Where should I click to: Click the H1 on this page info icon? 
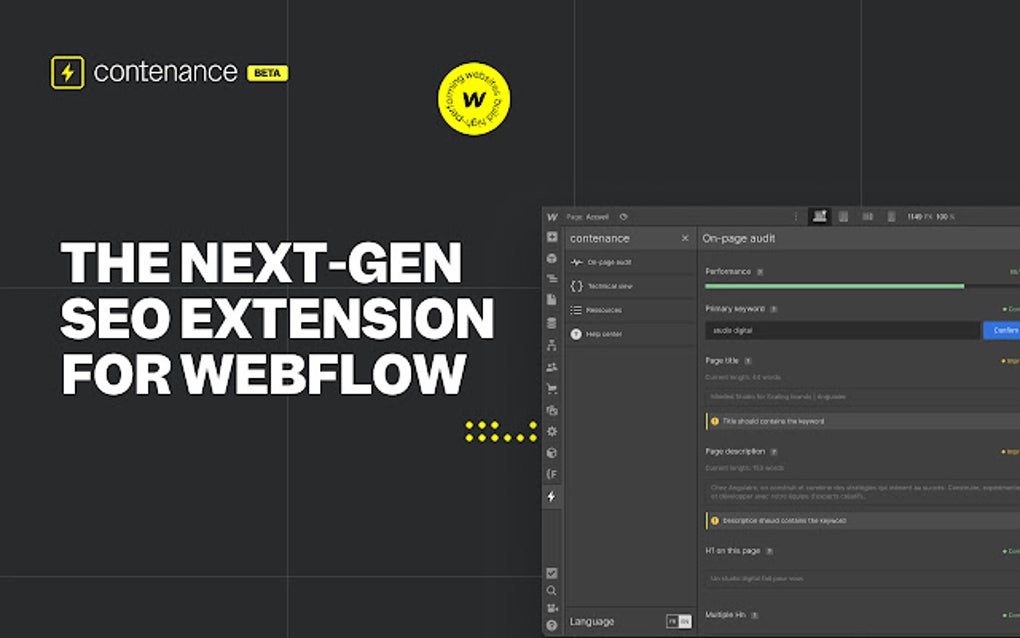(x=769, y=552)
